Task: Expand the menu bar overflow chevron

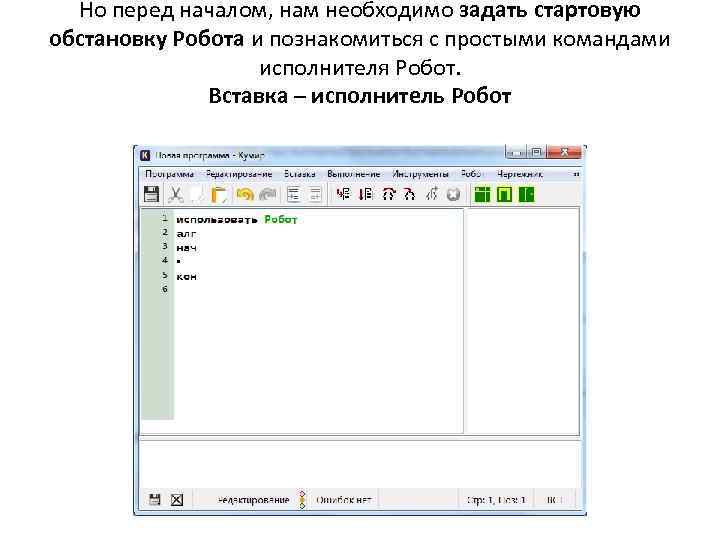Action: pos(576,174)
